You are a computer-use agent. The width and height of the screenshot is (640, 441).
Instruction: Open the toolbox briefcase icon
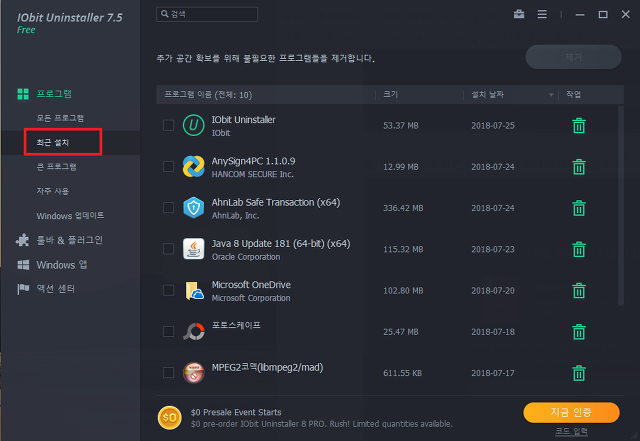pos(519,14)
